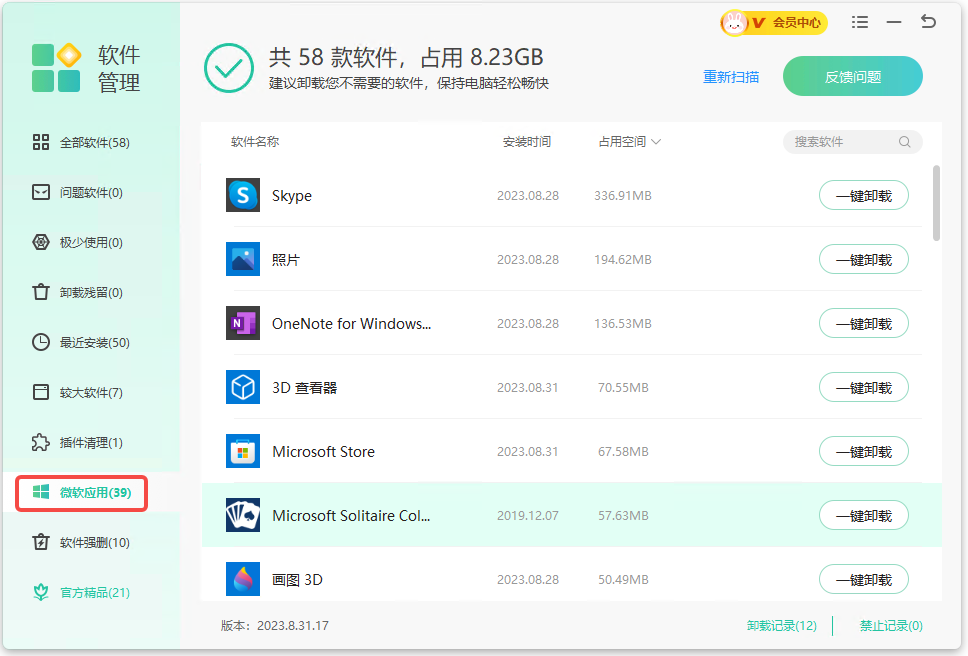This screenshot has width=968, height=656.
Task: Select the 3D 查看器 name text
Action: coord(304,388)
